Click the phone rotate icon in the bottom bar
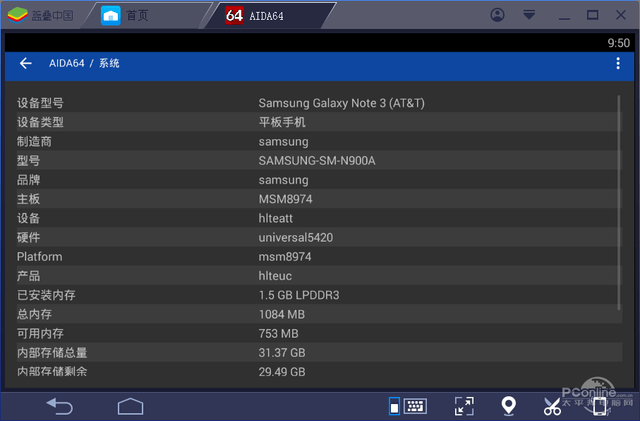 [599, 406]
